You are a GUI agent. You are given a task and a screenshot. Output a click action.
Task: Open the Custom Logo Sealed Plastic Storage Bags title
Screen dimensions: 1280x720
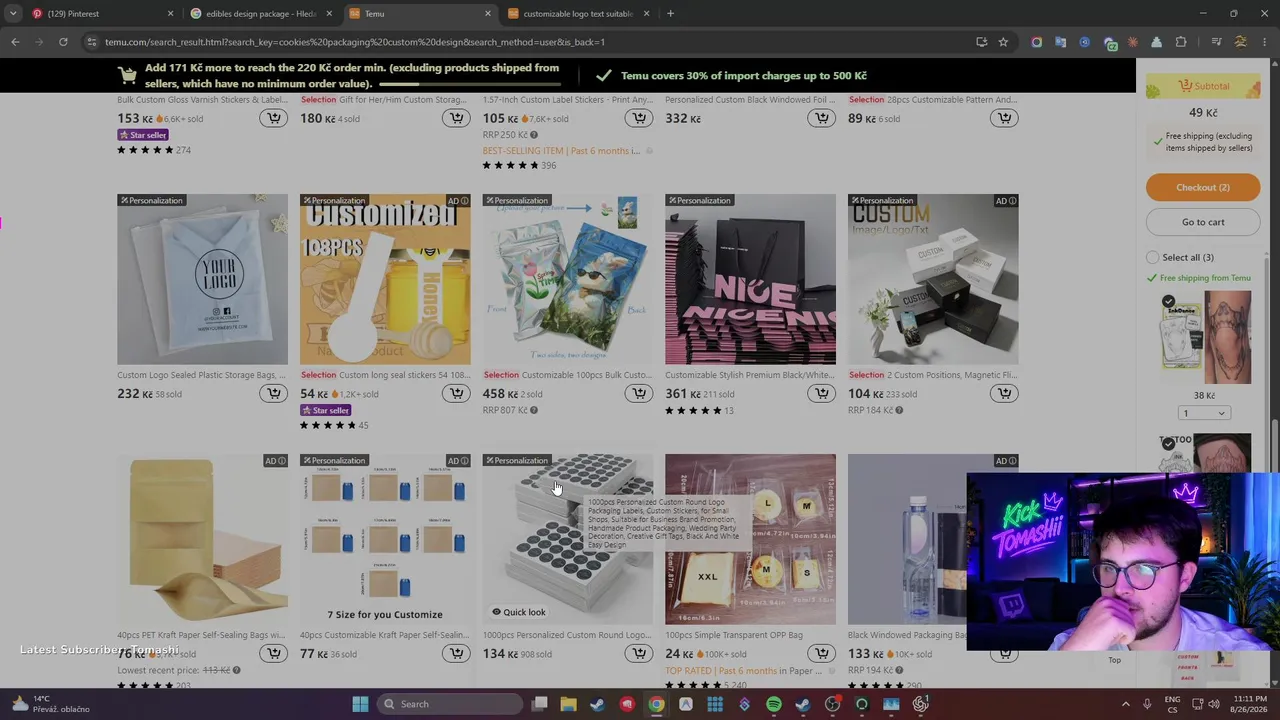[x=202, y=375]
